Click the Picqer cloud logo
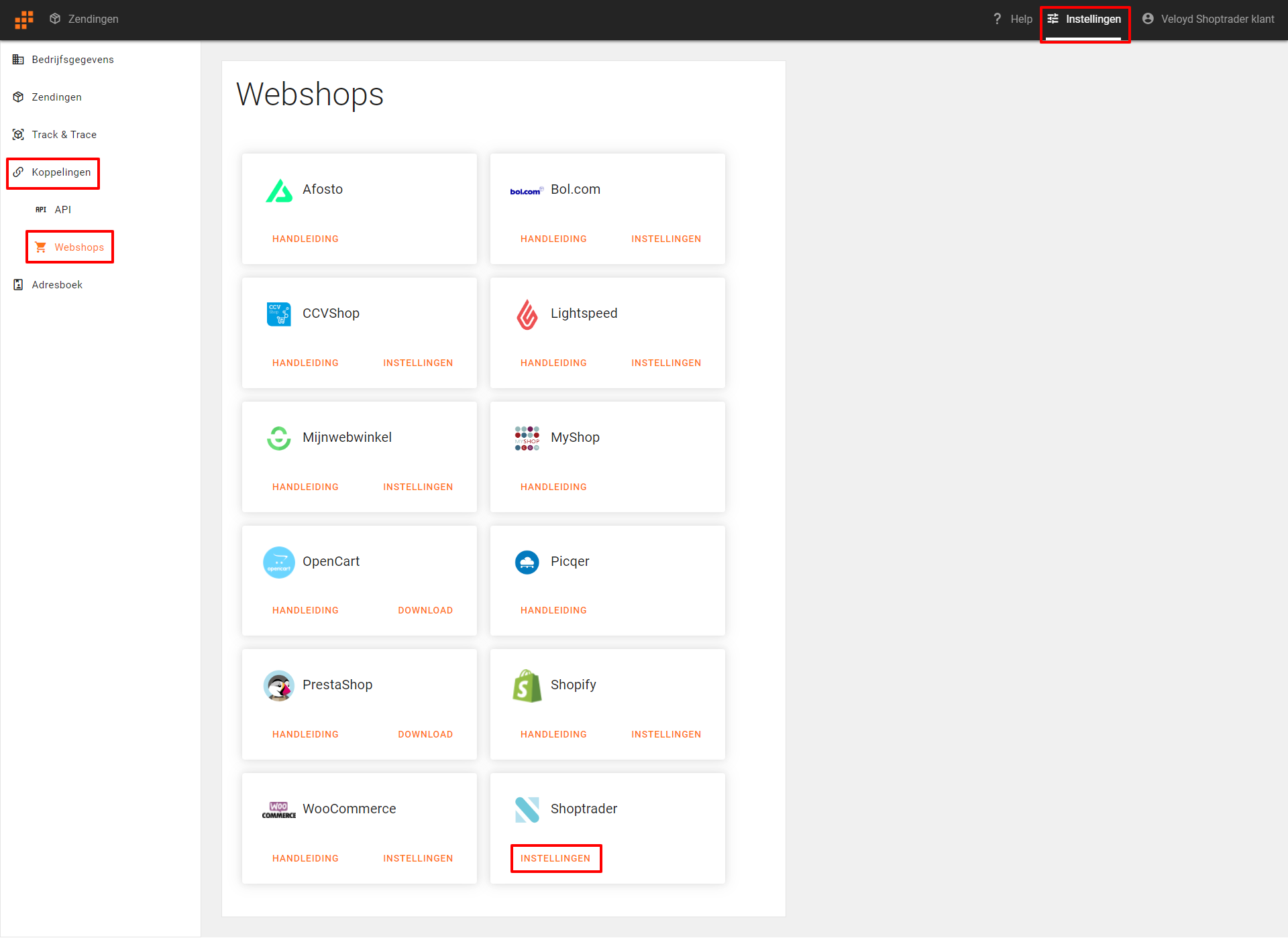Image resolution: width=1288 pixels, height=938 pixels. [527, 562]
